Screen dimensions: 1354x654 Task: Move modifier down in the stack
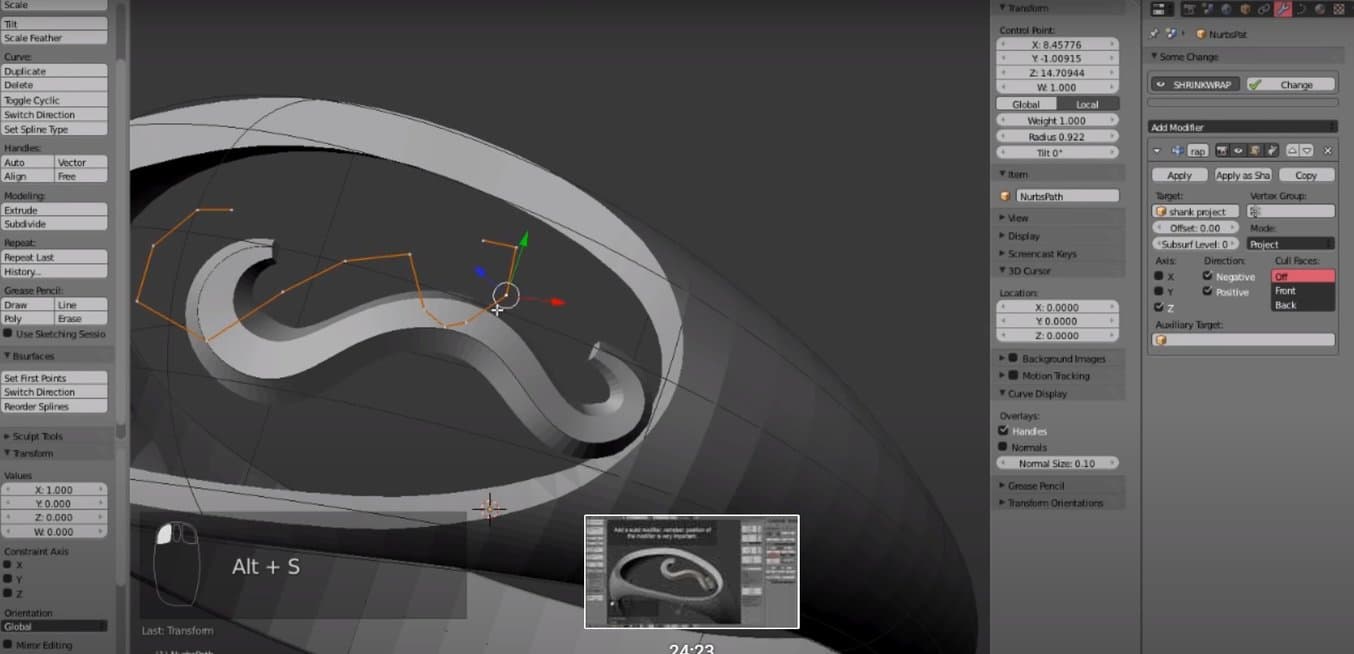click(1306, 151)
